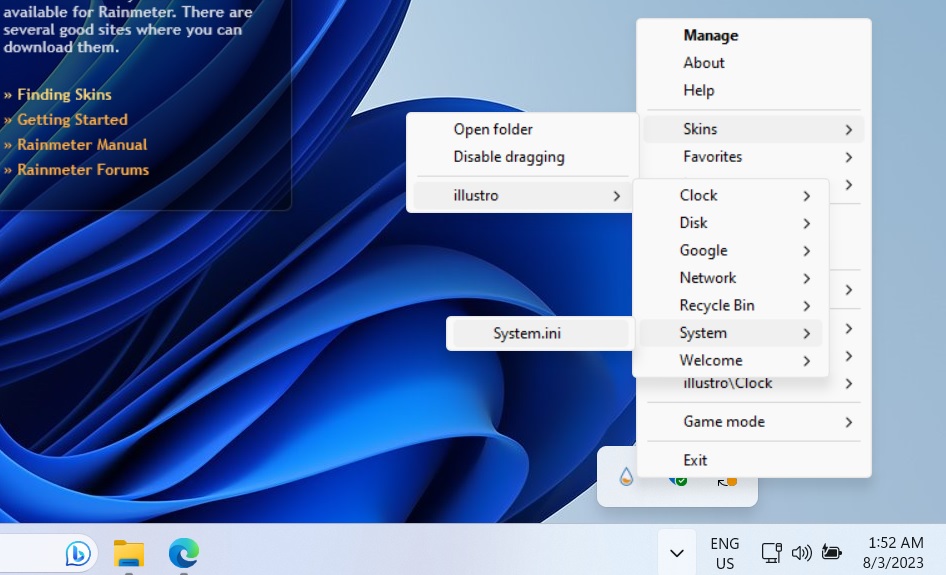The width and height of the screenshot is (946, 575).
Task: Choose Exit to quit Rainmeter
Action: click(754, 460)
